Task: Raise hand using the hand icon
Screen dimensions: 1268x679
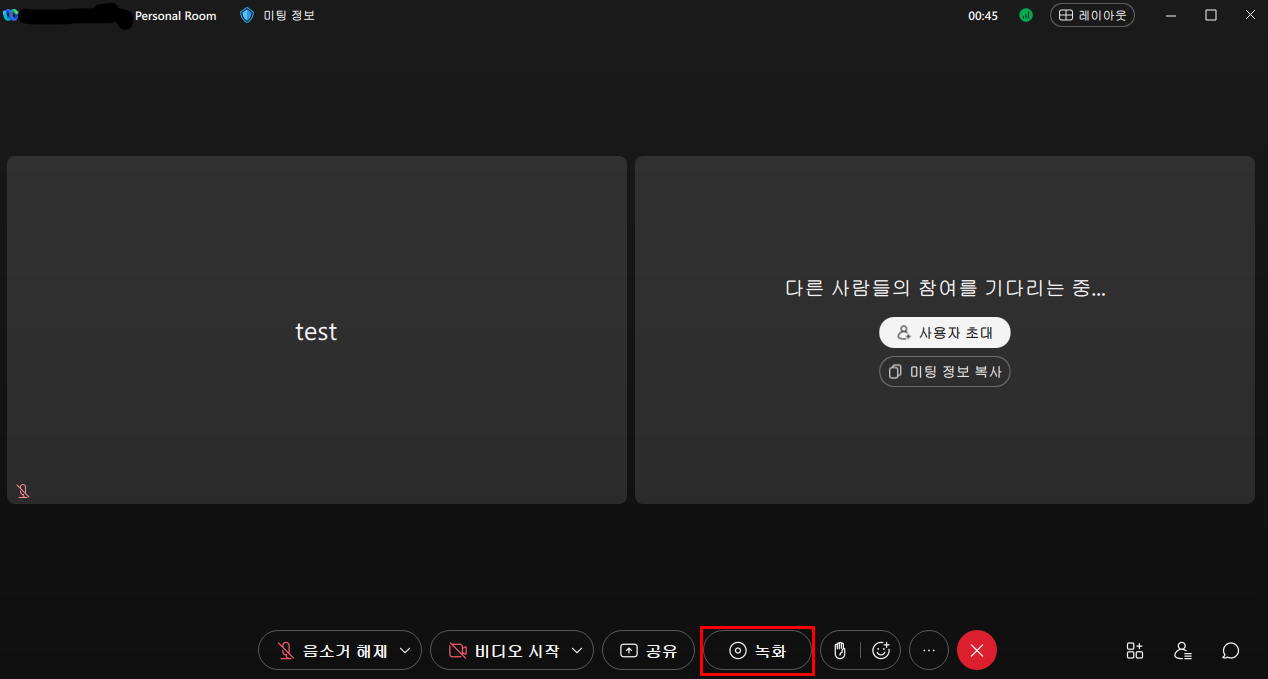Action: [840, 650]
